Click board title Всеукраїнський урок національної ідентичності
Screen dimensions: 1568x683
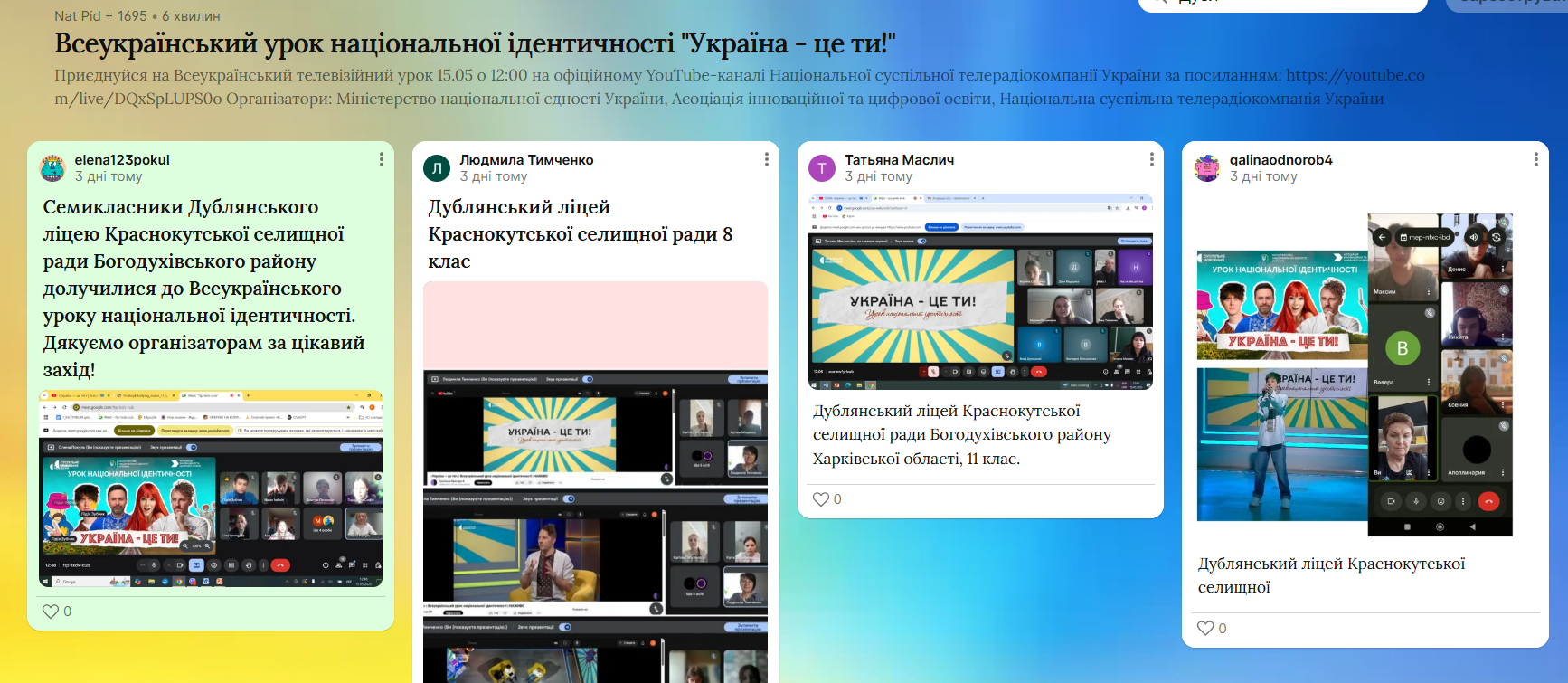(475, 43)
